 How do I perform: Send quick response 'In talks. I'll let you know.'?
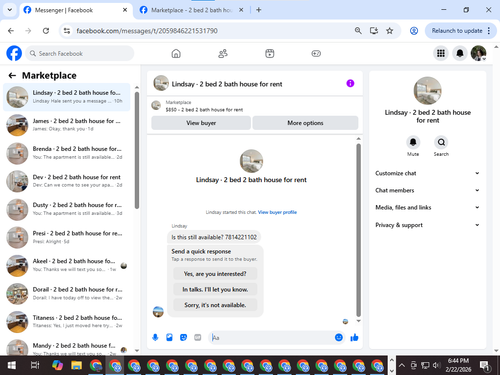coord(215,289)
